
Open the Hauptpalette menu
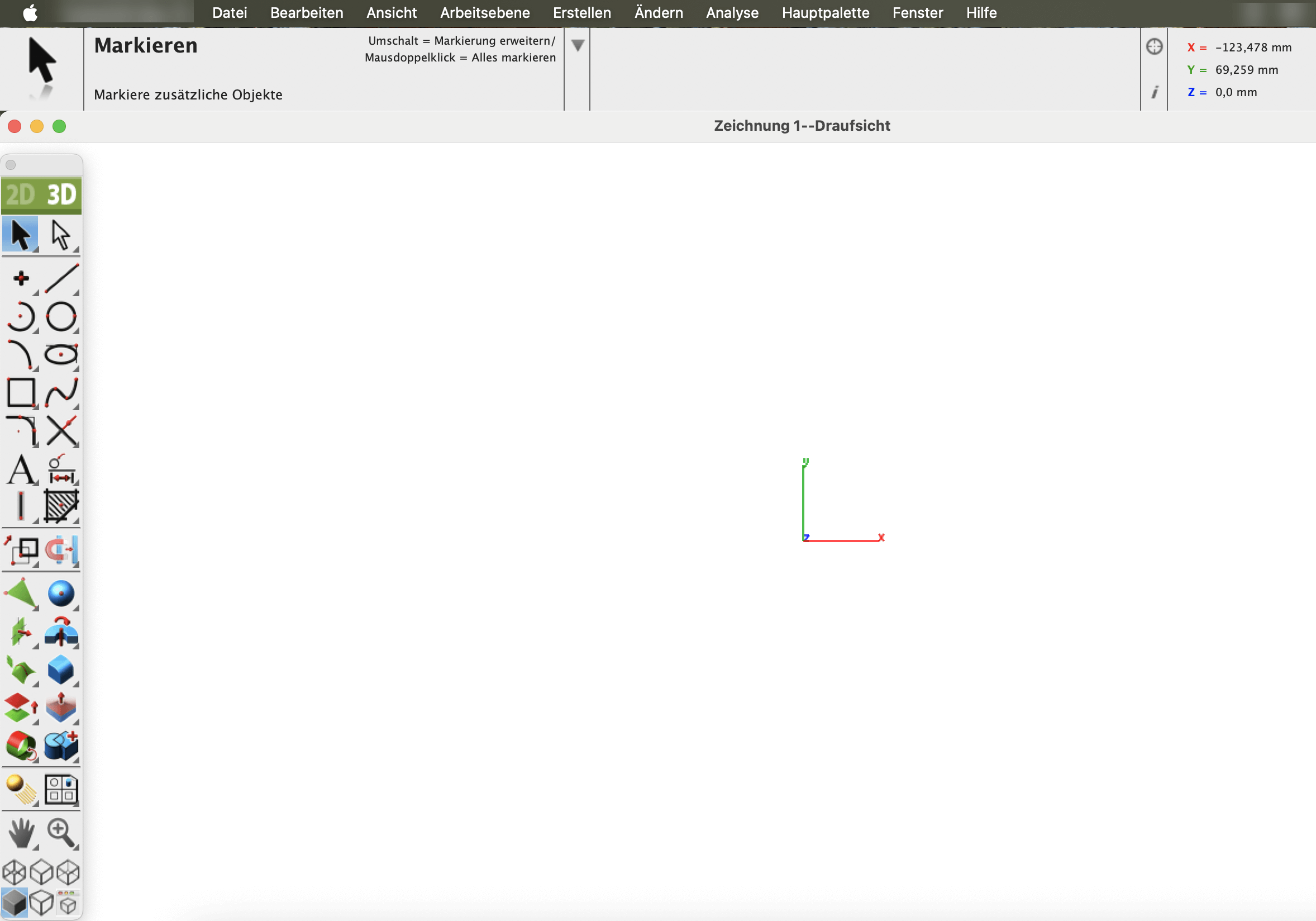825,13
